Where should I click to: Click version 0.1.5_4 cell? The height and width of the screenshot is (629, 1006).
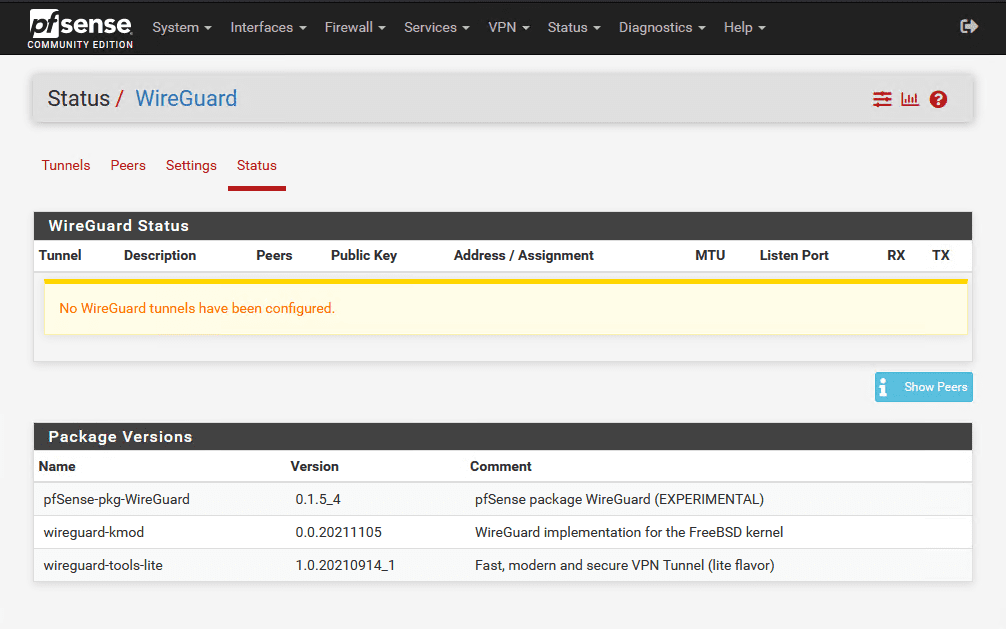(318, 499)
